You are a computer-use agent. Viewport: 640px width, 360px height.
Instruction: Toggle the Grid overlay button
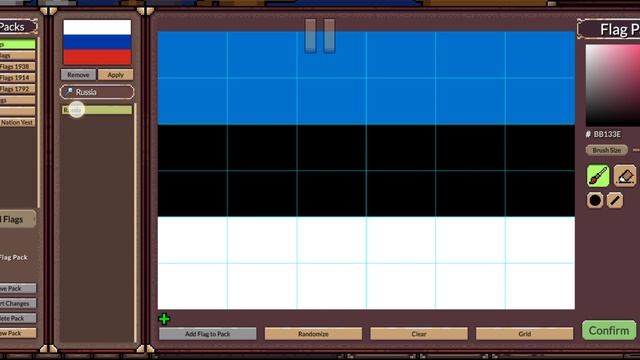(524, 334)
